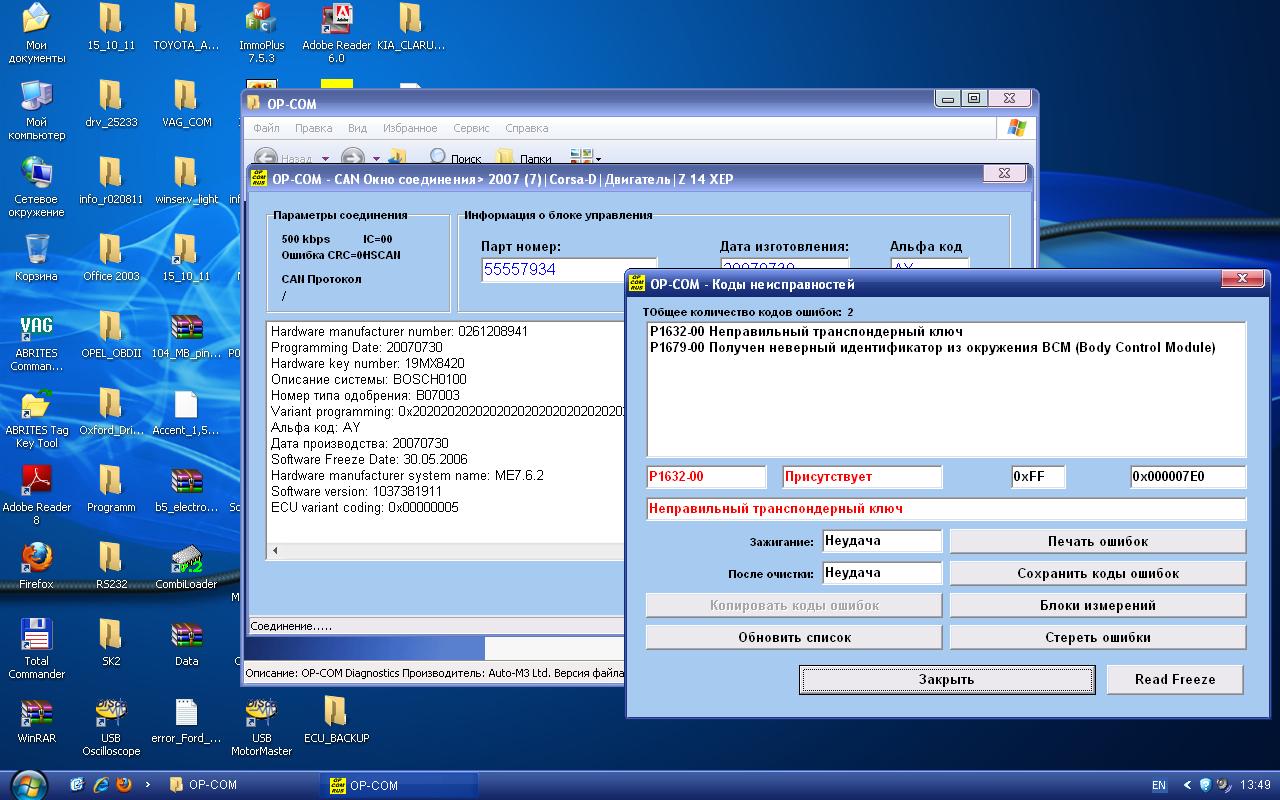Switch to OP-COM application taskbar button
The width and height of the screenshot is (1280, 800).
click(400, 785)
